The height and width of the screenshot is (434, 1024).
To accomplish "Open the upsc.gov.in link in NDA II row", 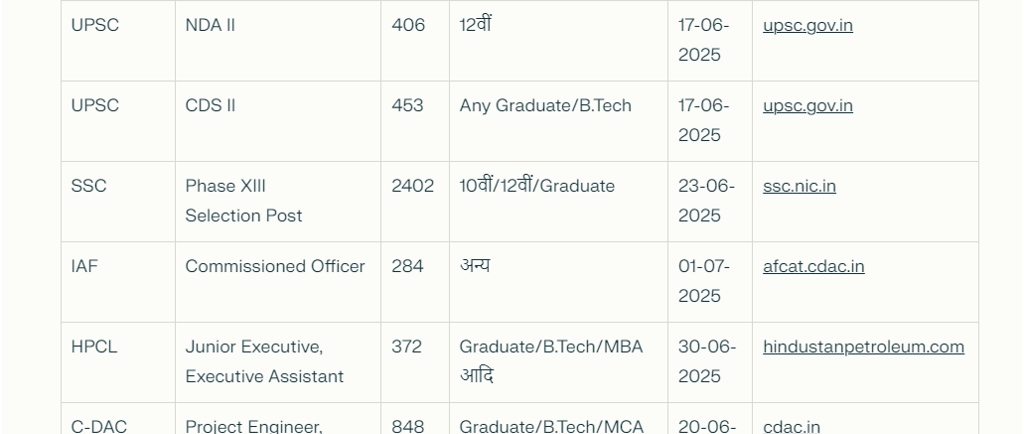I will pos(807,25).
